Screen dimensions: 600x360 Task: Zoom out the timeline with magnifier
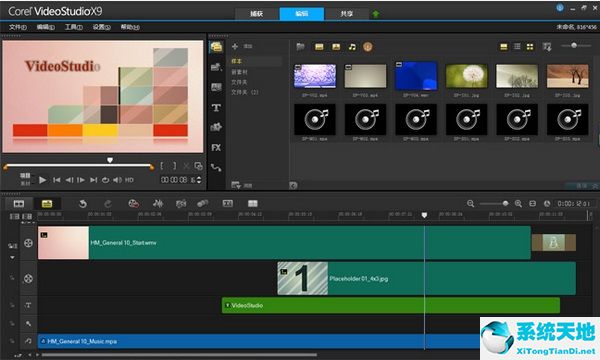pos(471,204)
